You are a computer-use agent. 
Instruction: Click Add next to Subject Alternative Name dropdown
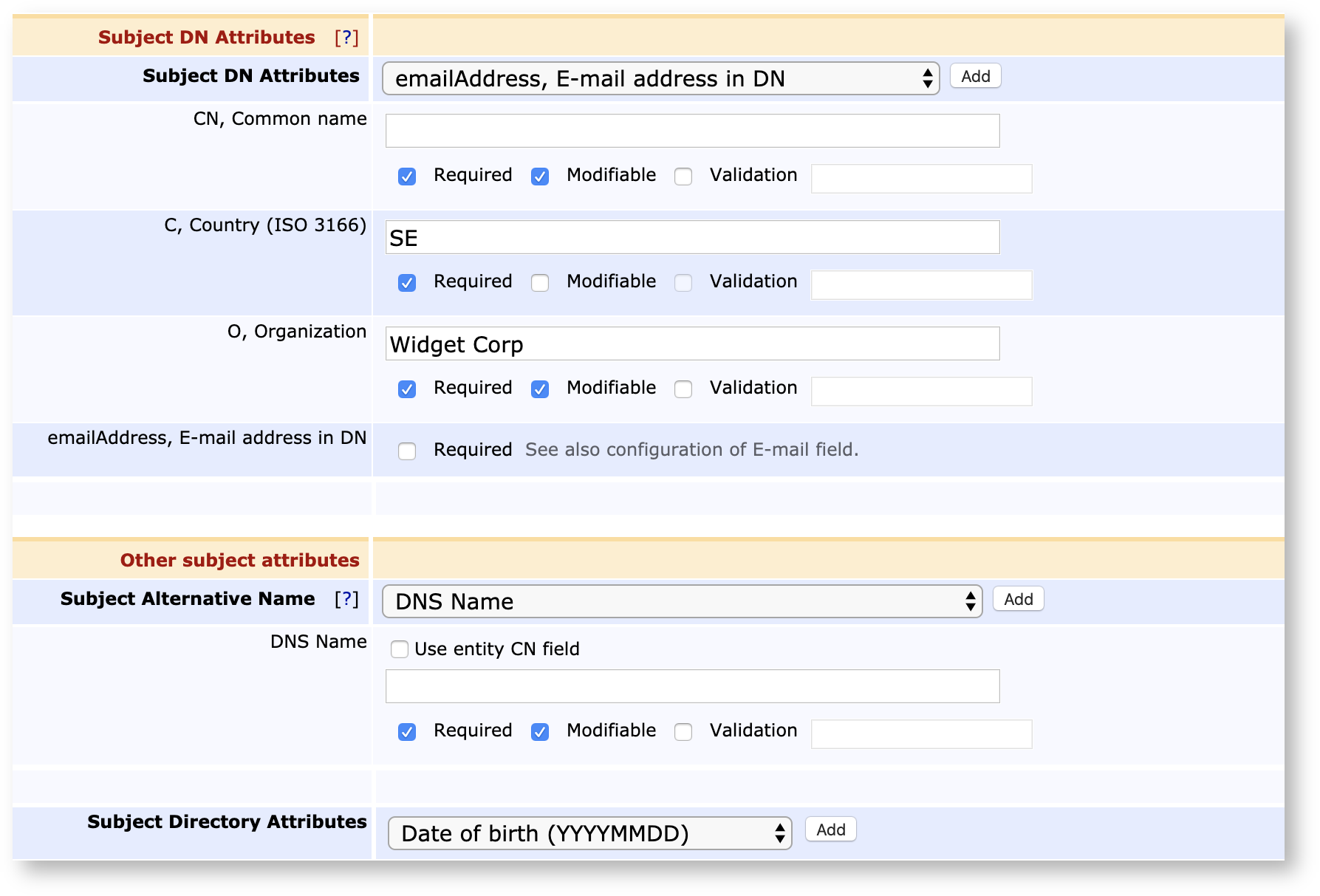(1018, 599)
